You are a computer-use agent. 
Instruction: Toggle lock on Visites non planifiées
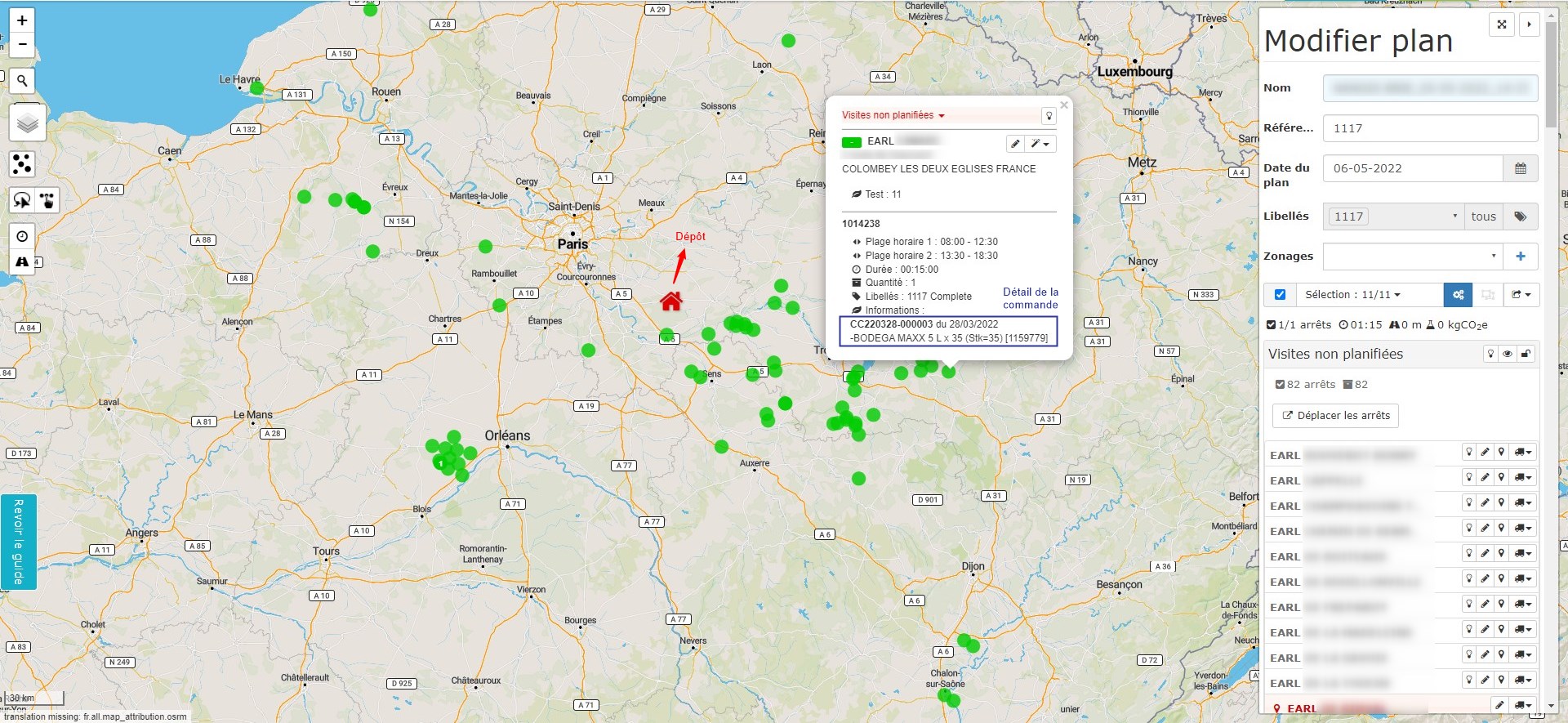pos(1525,354)
